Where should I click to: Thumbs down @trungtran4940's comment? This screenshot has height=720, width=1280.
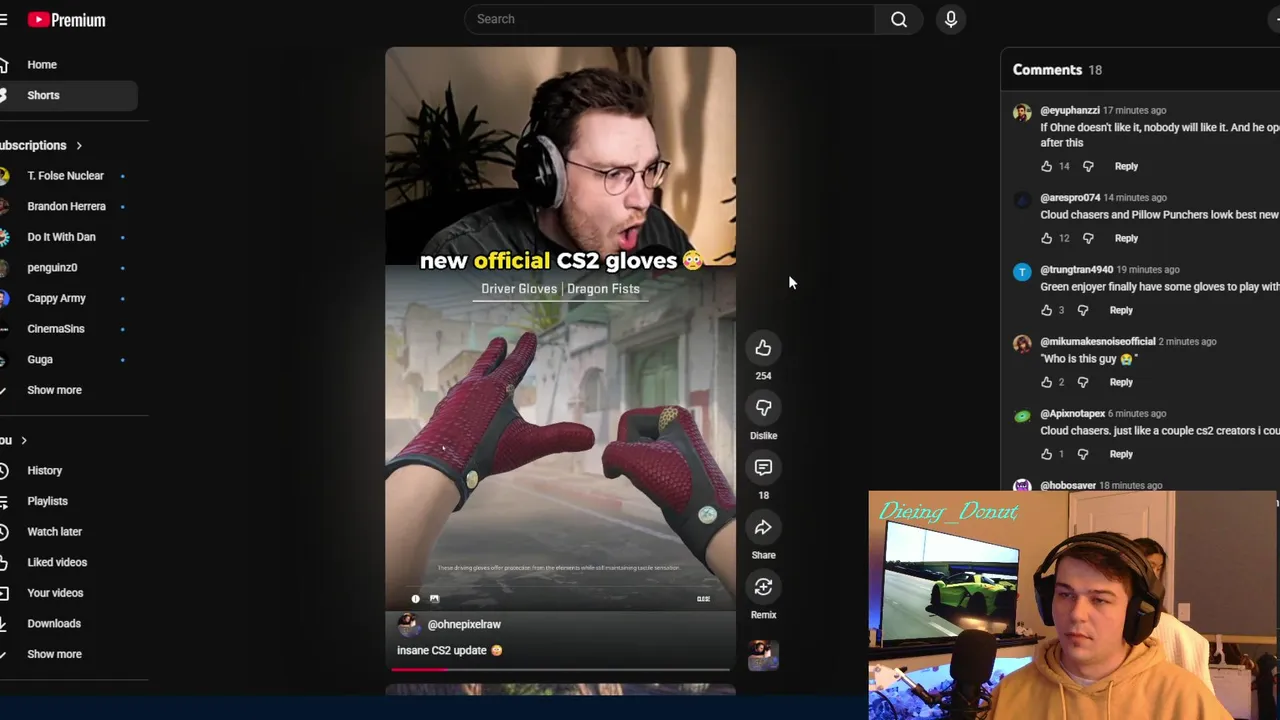click(1083, 310)
